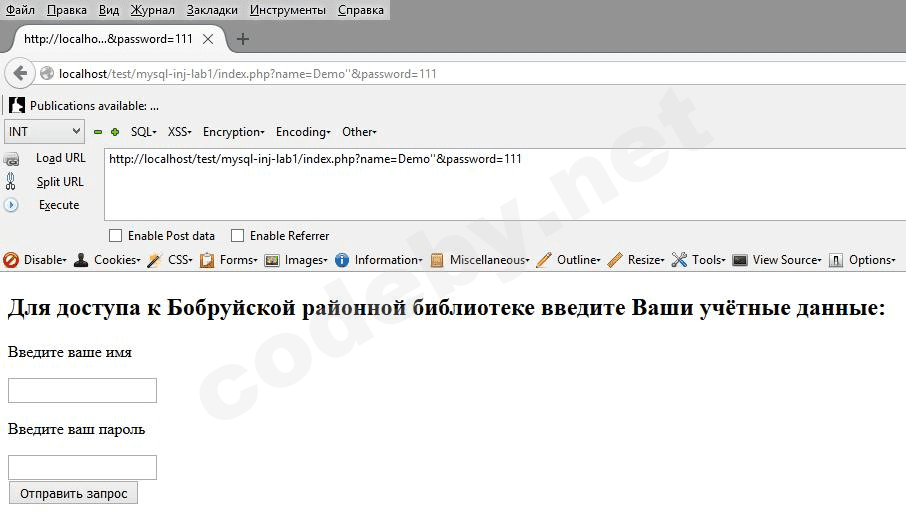The height and width of the screenshot is (527, 906).
Task: Enable Post data checkbox
Action: click(116, 236)
